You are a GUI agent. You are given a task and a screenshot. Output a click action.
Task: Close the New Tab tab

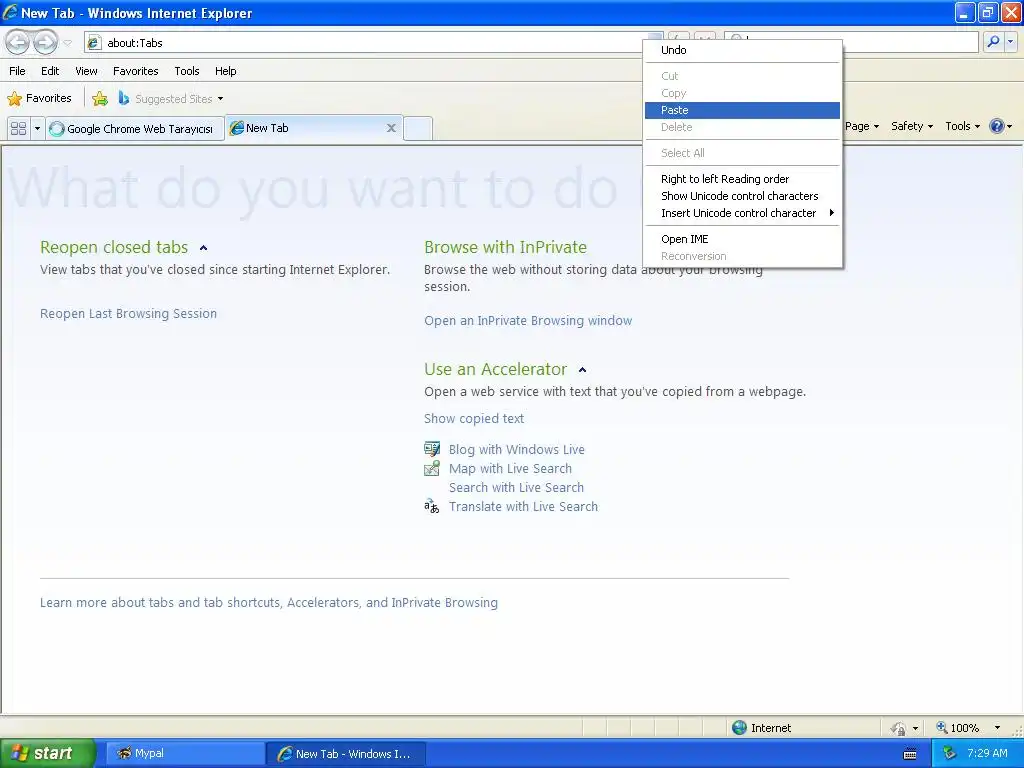point(391,128)
